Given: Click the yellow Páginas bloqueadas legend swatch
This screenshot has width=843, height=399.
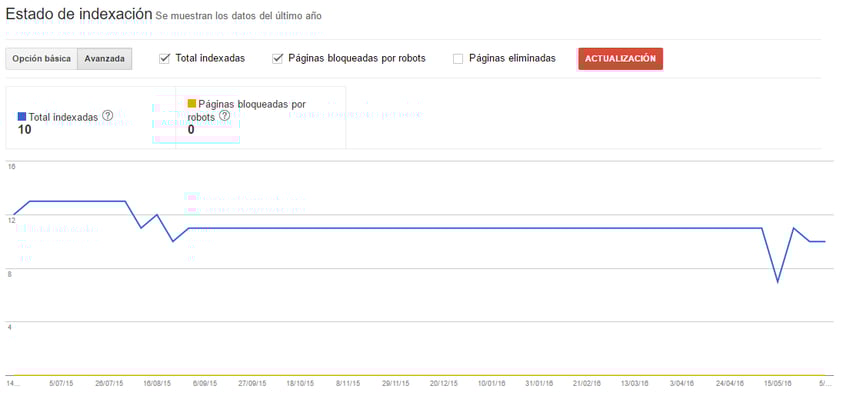Looking at the screenshot, I should click(191, 103).
